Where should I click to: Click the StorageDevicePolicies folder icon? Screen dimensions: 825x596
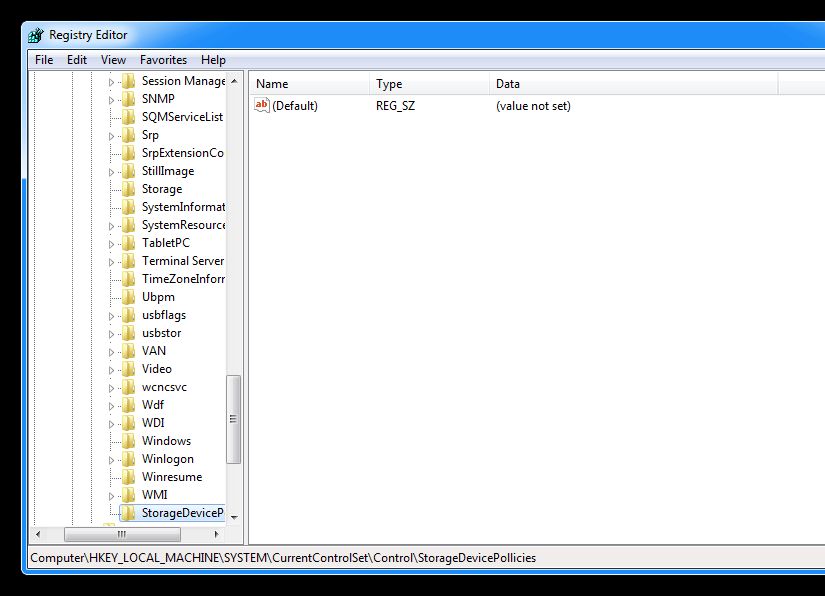[128, 513]
